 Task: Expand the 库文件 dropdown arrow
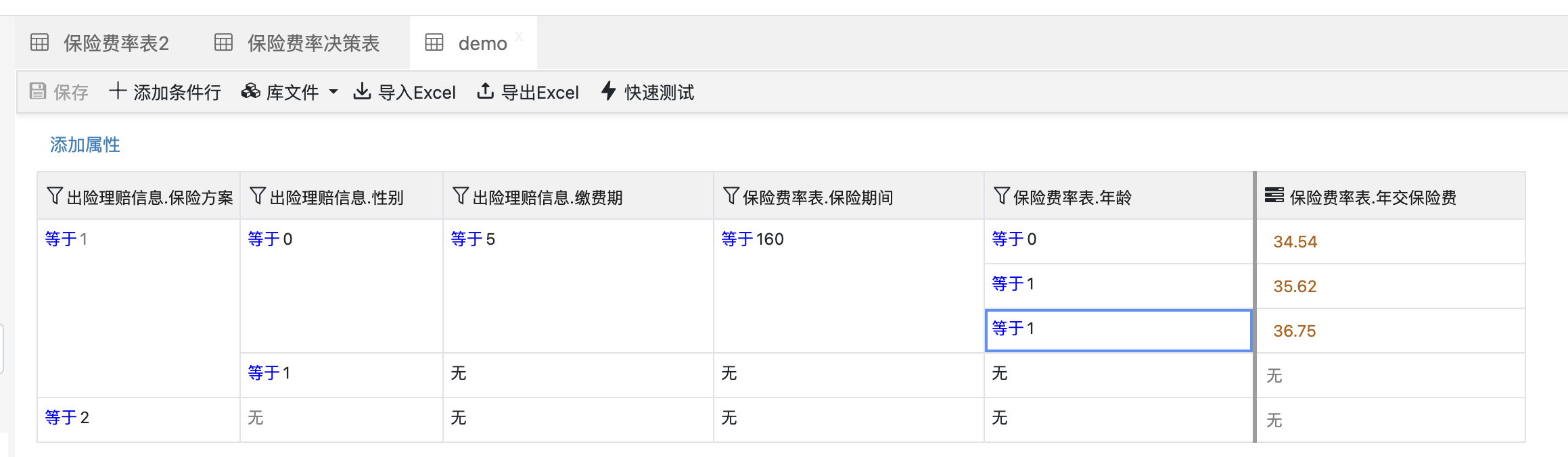point(333,92)
